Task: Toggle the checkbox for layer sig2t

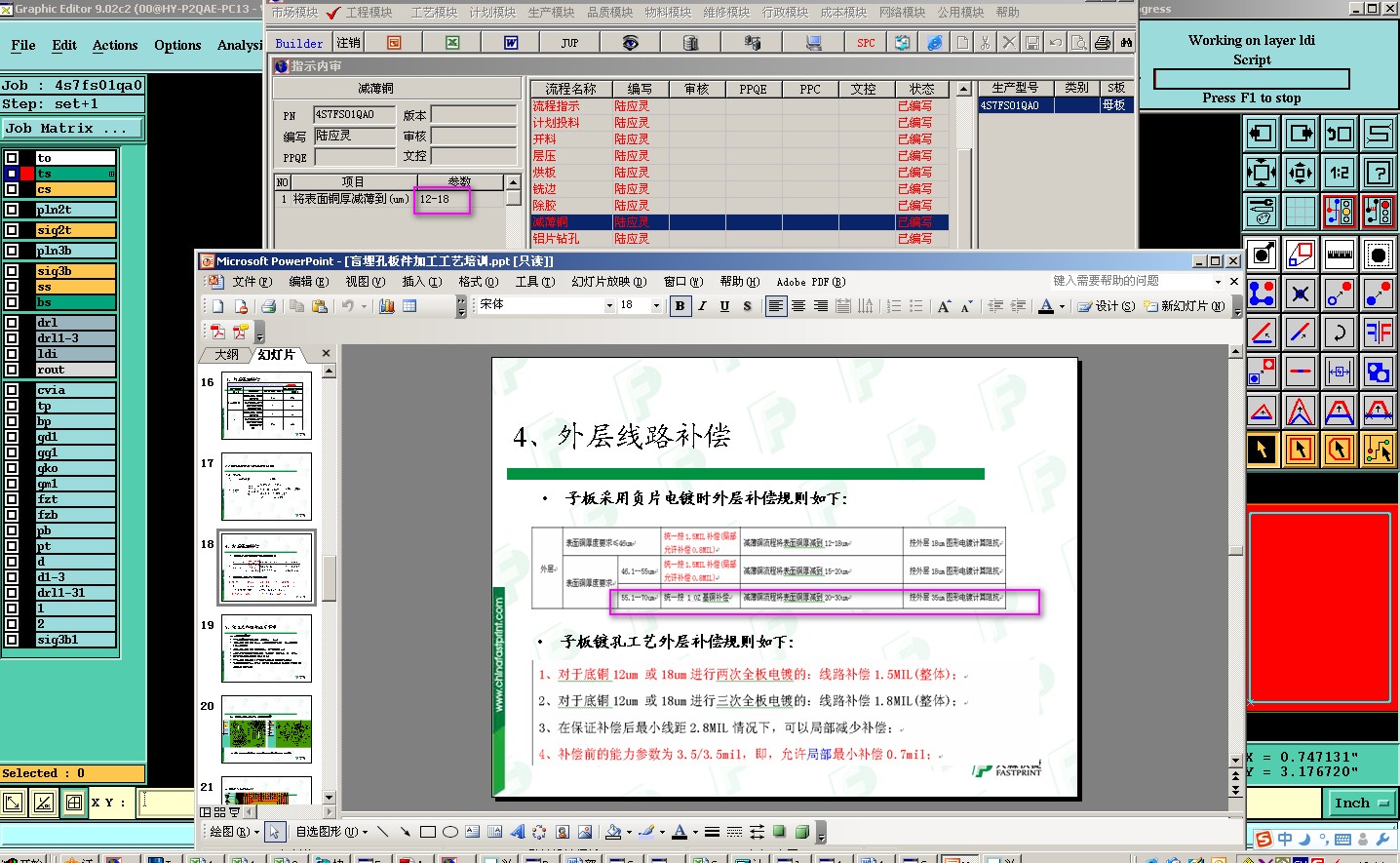Action: click(12, 230)
